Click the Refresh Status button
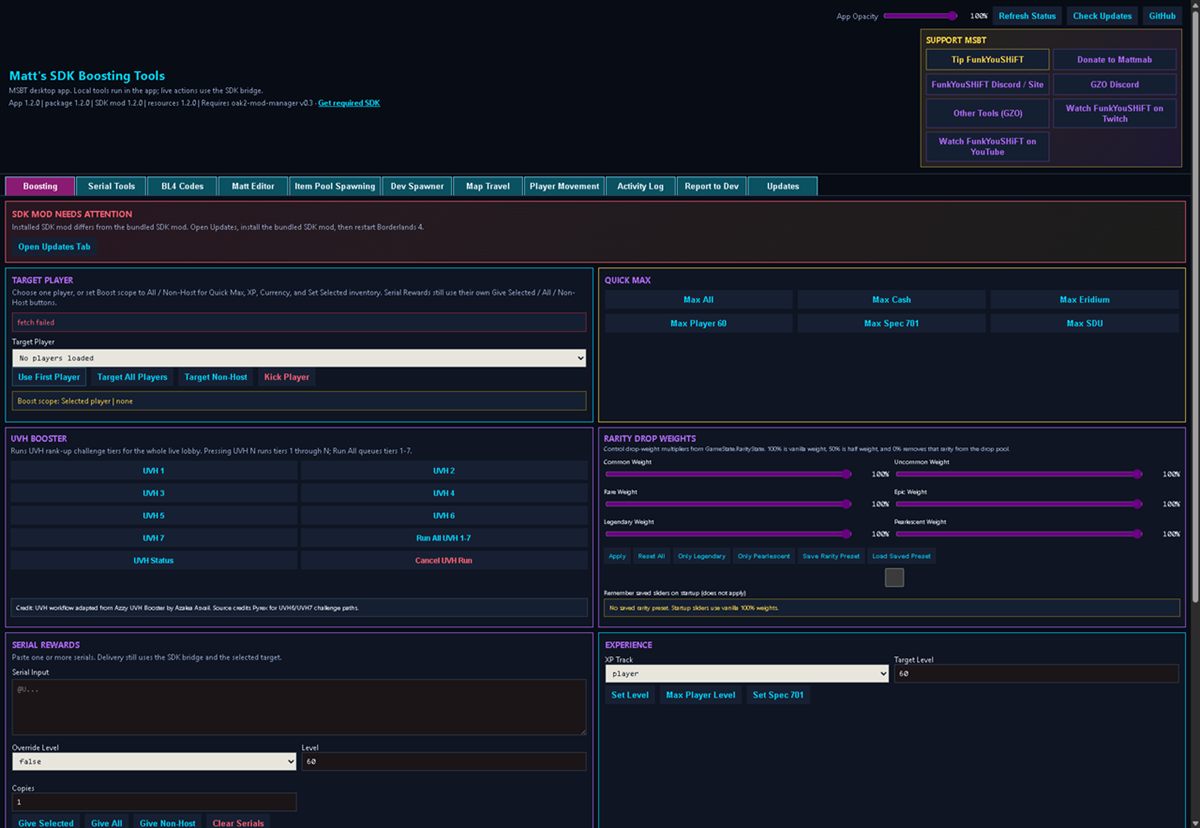The height and width of the screenshot is (828, 1200). pos(1027,16)
